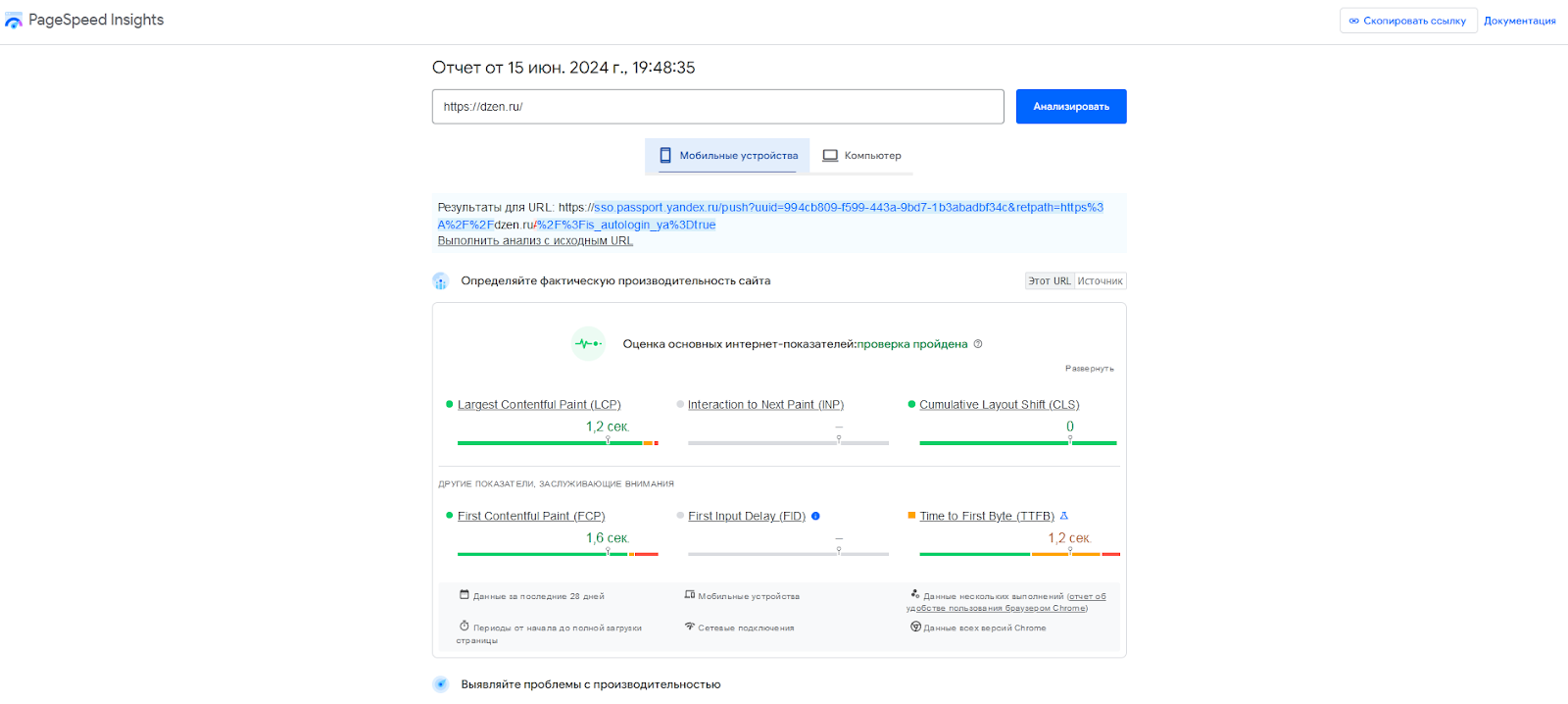Switch to the Источник toggle option
This screenshot has width=1568, height=704.
tap(1100, 281)
